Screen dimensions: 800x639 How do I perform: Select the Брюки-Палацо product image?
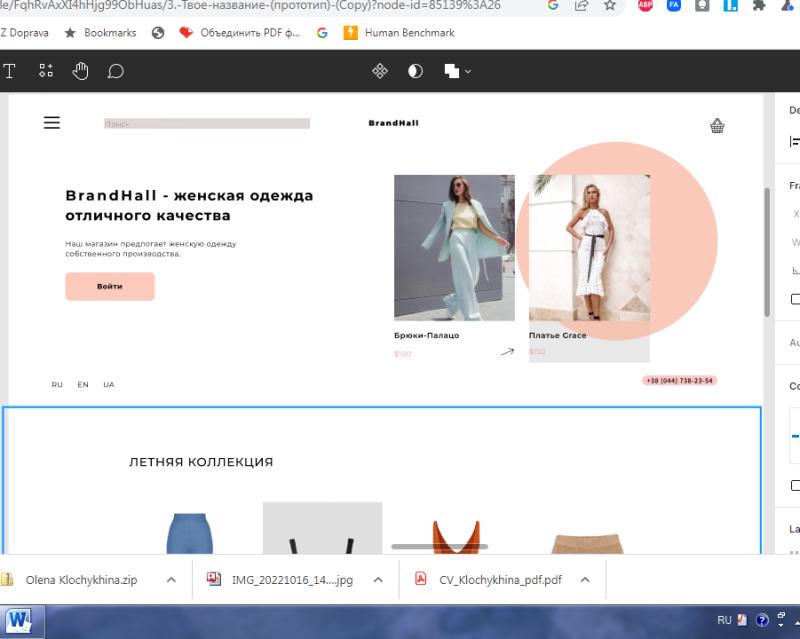pos(454,248)
